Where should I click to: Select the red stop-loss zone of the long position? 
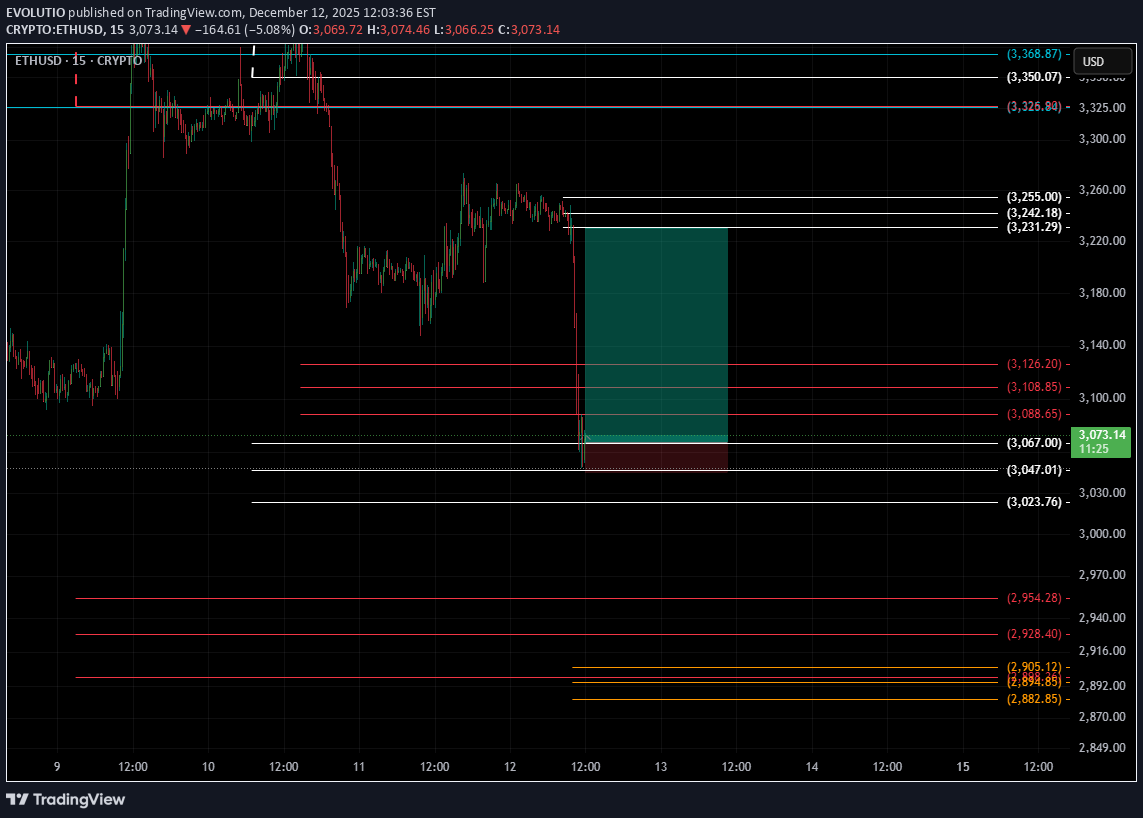pyautogui.click(x=656, y=456)
